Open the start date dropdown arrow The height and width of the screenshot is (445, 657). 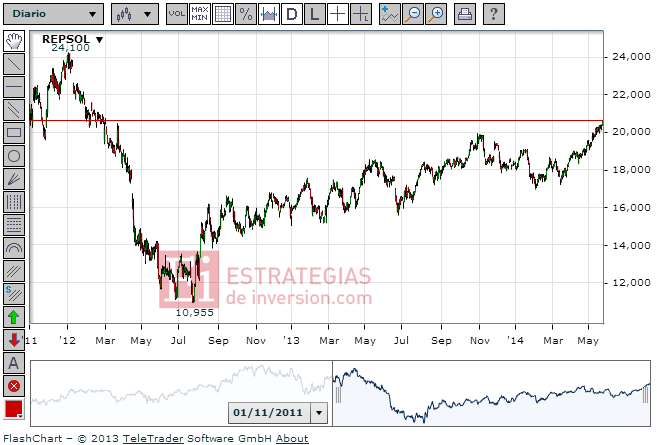[319, 413]
